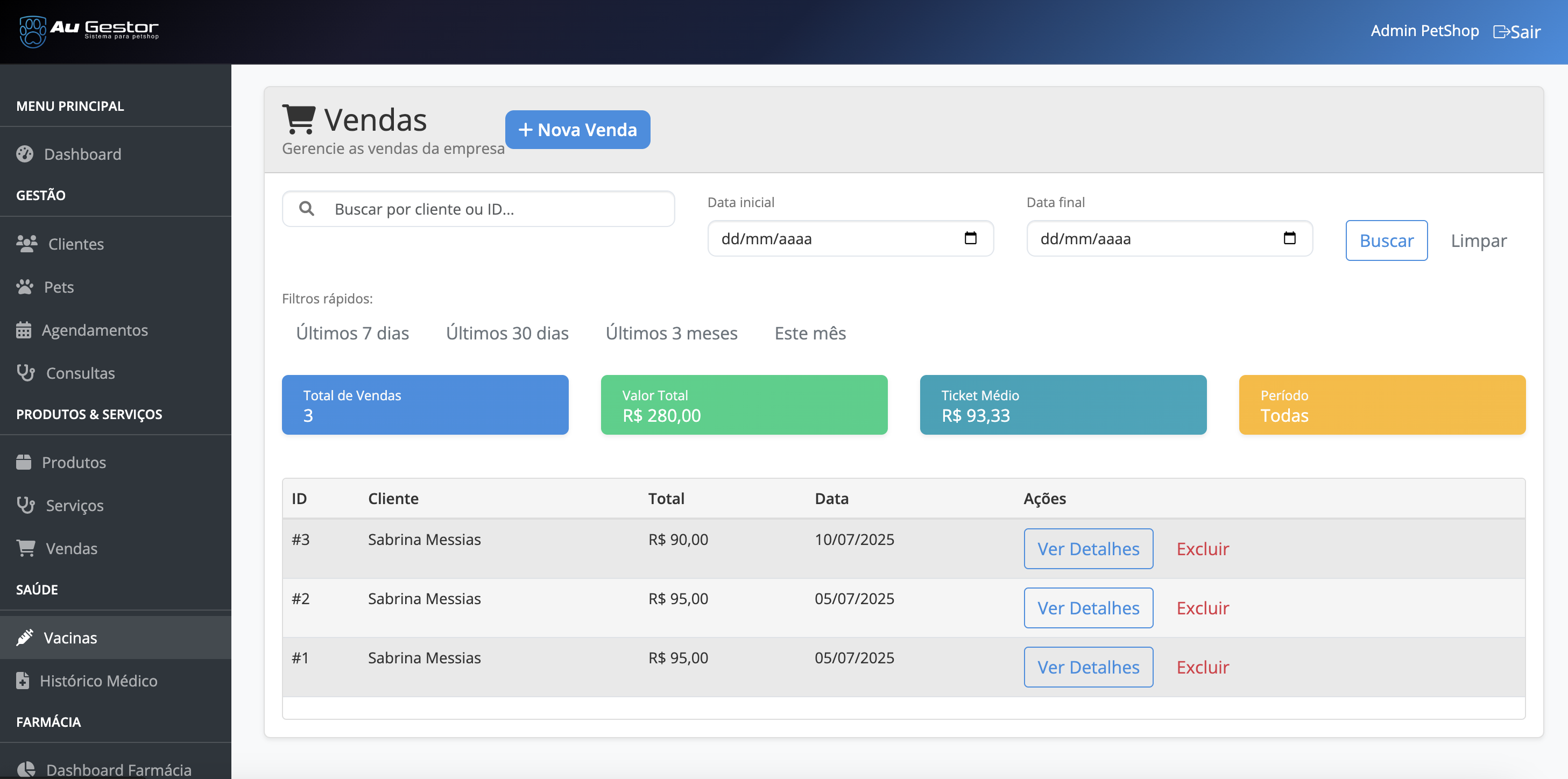Apply the Últimos 30 dias filter
1568x779 pixels.
coord(507,333)
